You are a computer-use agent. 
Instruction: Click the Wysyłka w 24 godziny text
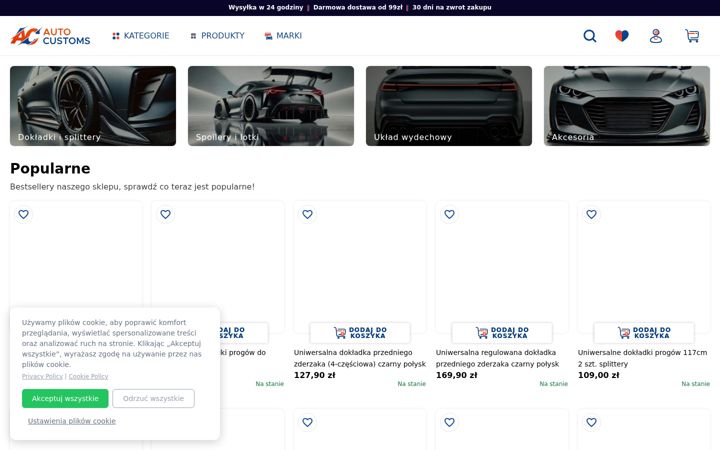coord(266,7)
